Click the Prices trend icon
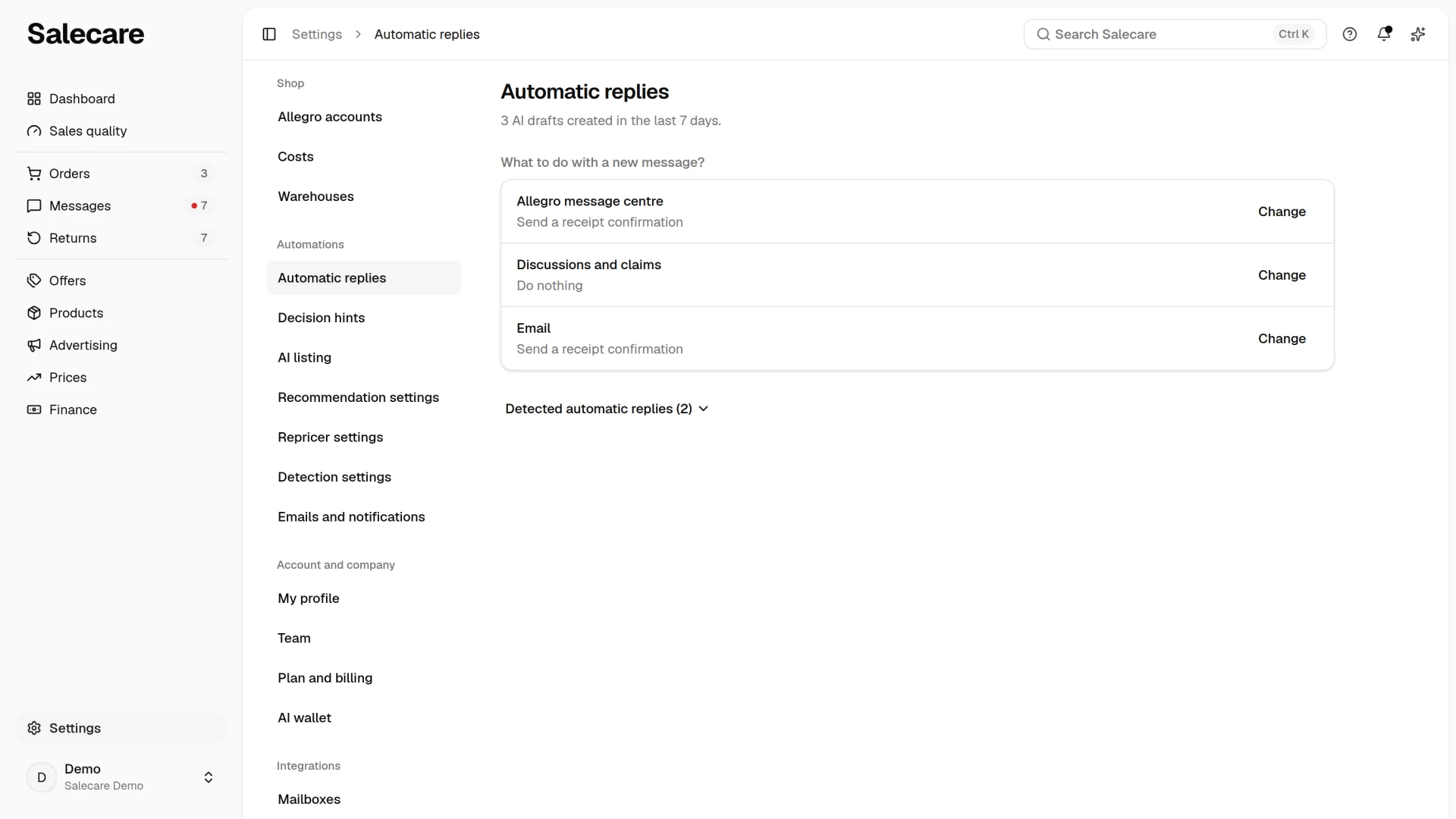This screenshot has height=819, width=1456. pyautogui.click(x=34, y=378)
